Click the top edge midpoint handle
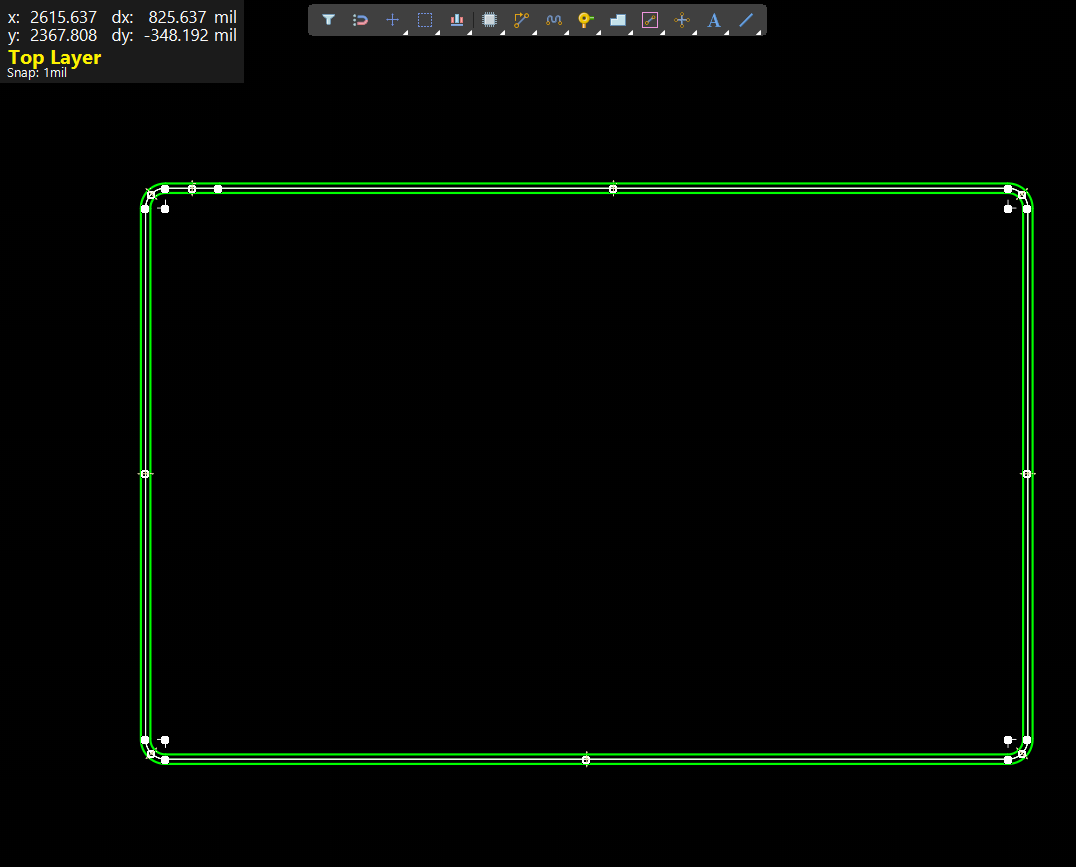 [x=613, y=189]
